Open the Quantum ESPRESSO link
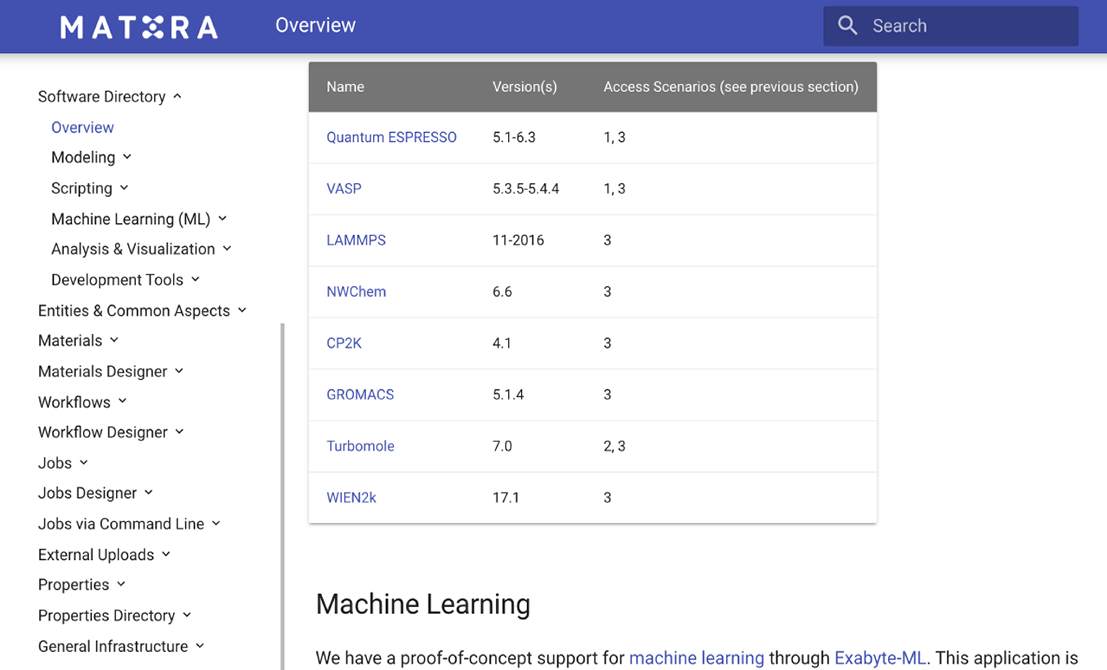Screen dimensions: 1107x670 pyautogui.click(x=391, y=137)
